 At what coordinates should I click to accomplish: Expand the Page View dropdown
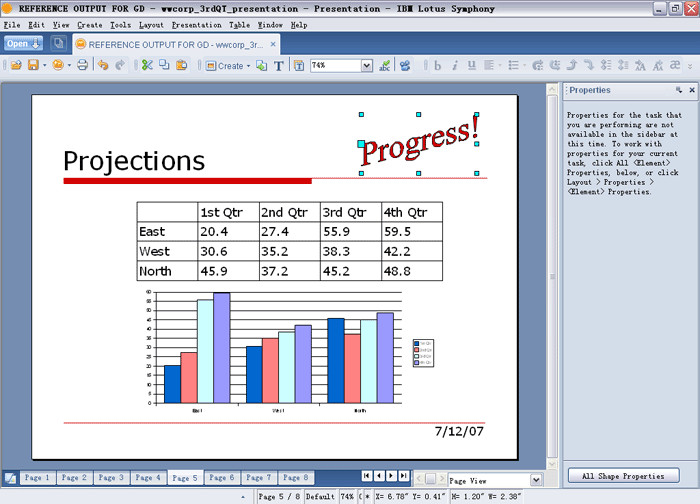click(536, 480)
